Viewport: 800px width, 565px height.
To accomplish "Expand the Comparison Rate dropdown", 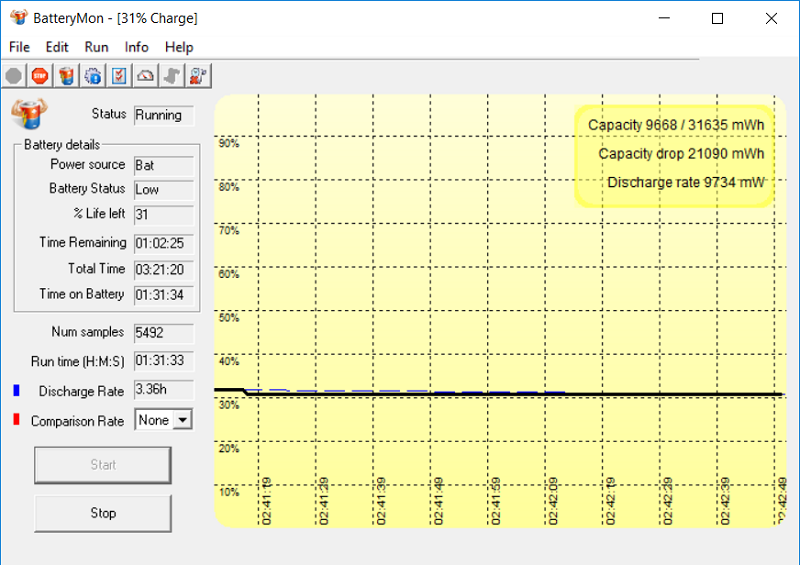I will pyautogui.click(x=181, y=421).
